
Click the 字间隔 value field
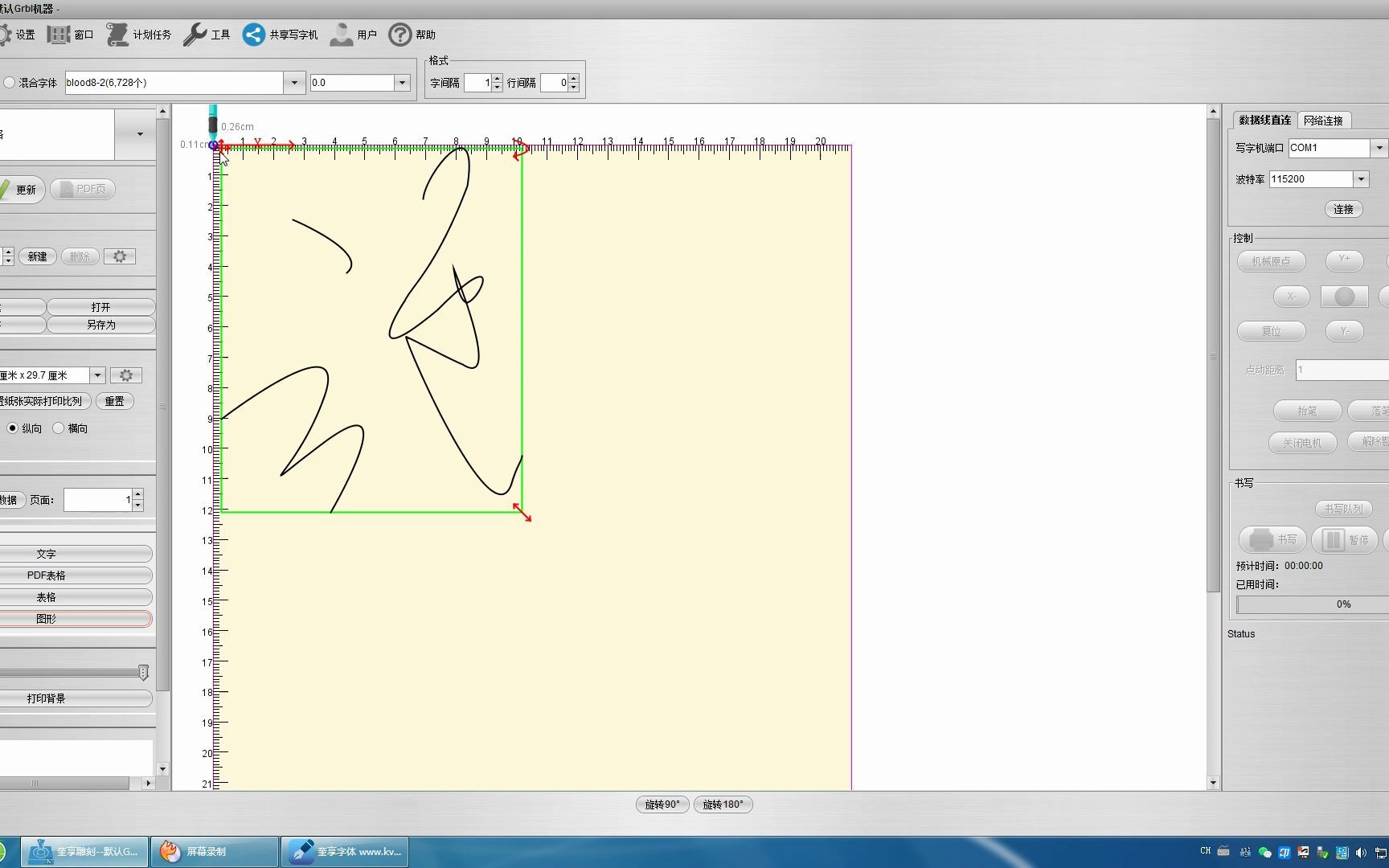click(478, 83)
